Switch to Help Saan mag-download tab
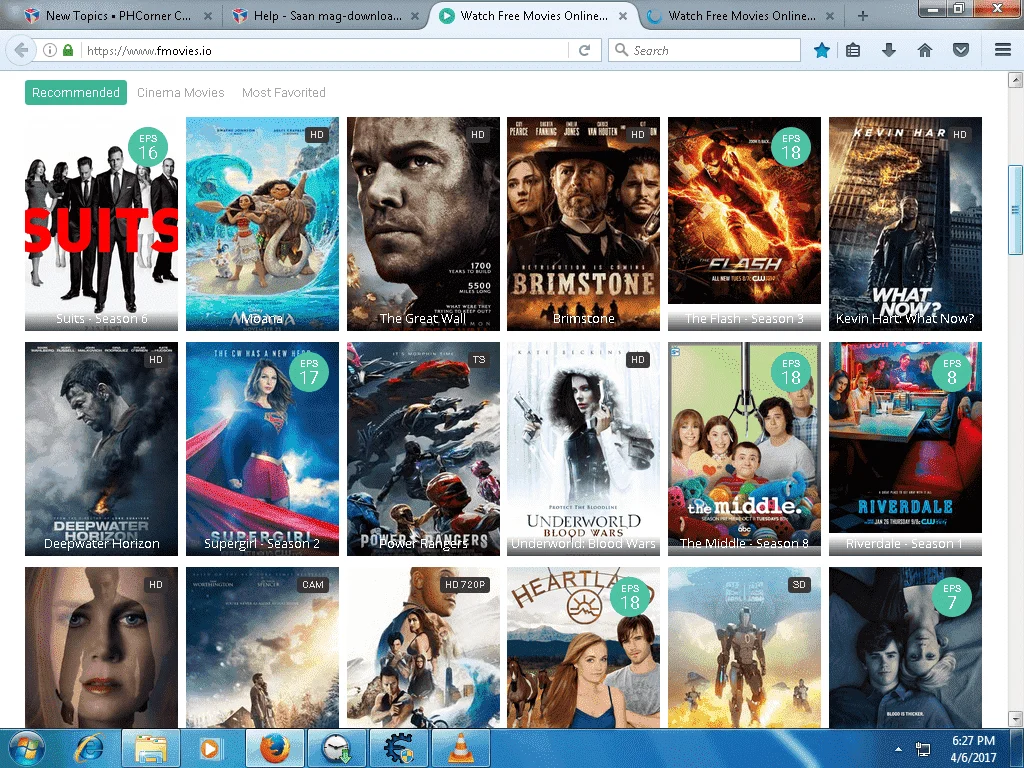 [327, 16]
